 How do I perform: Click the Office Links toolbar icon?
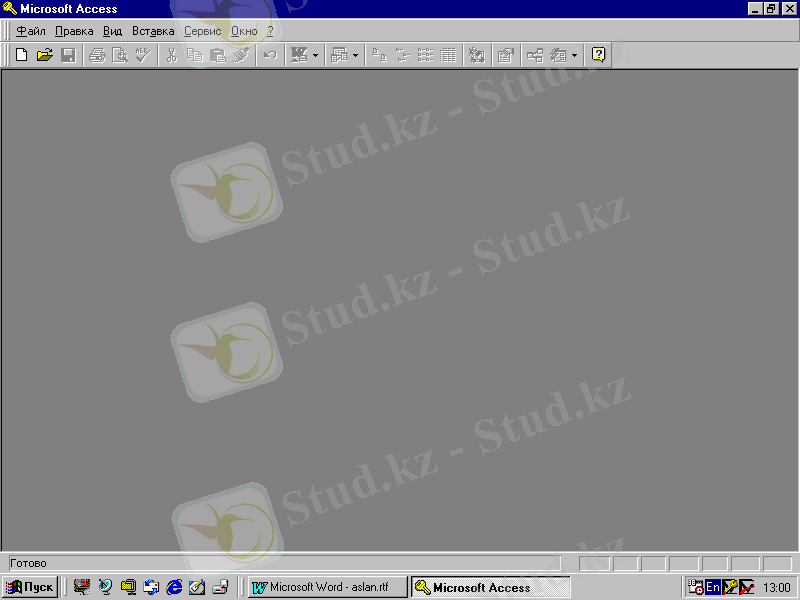pos(299,55)
